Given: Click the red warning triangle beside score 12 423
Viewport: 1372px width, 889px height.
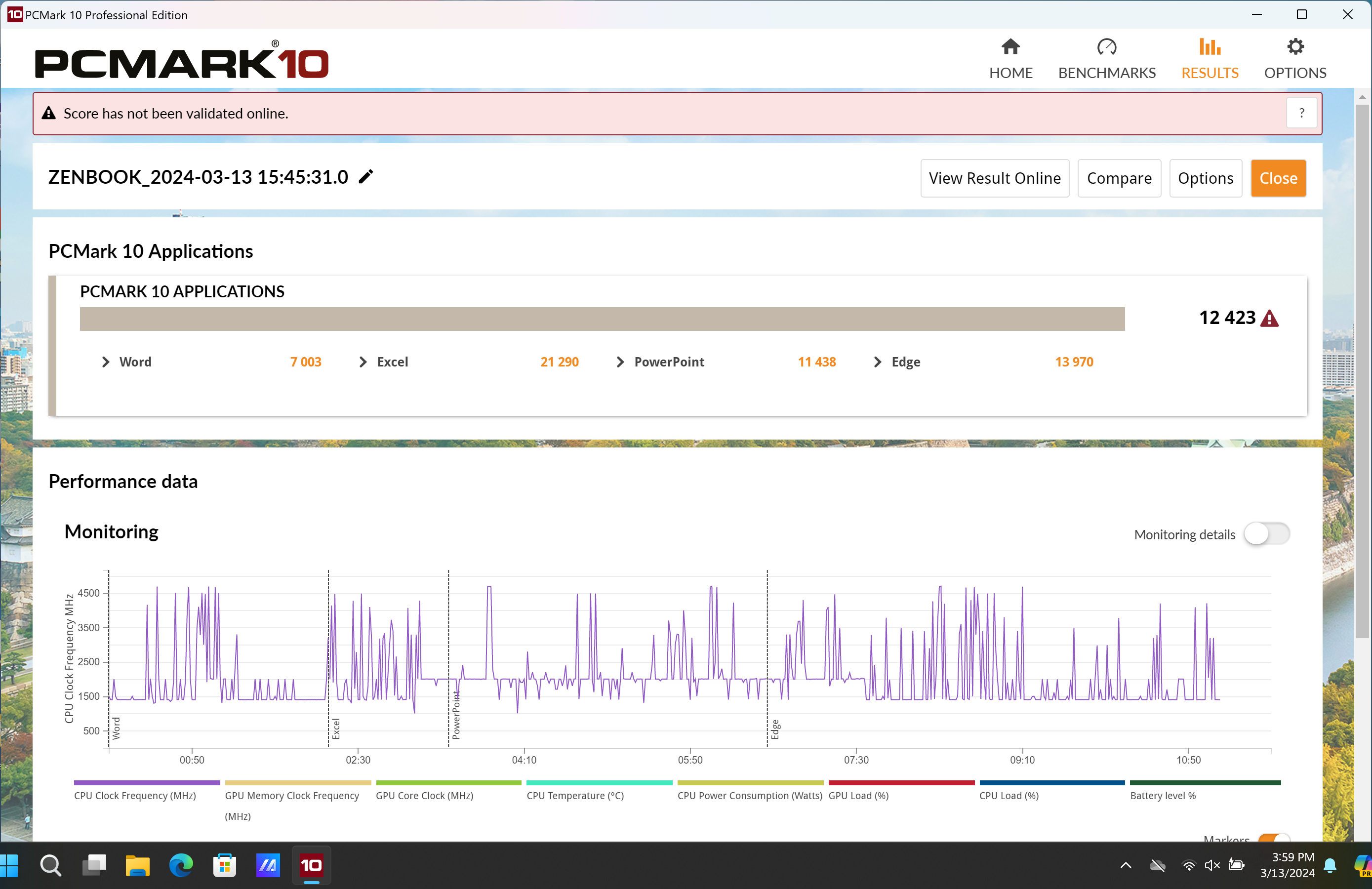Looking at the screenshot, I should click(x=1269, y=318).
